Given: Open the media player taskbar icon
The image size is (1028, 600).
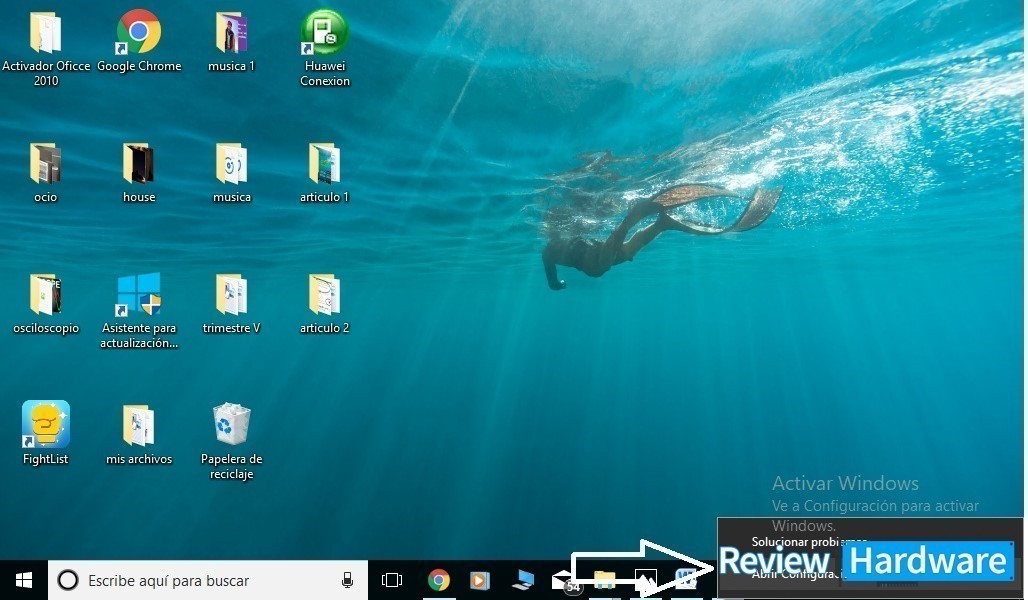Looking at the screenshot, I should tap(479, 580).
